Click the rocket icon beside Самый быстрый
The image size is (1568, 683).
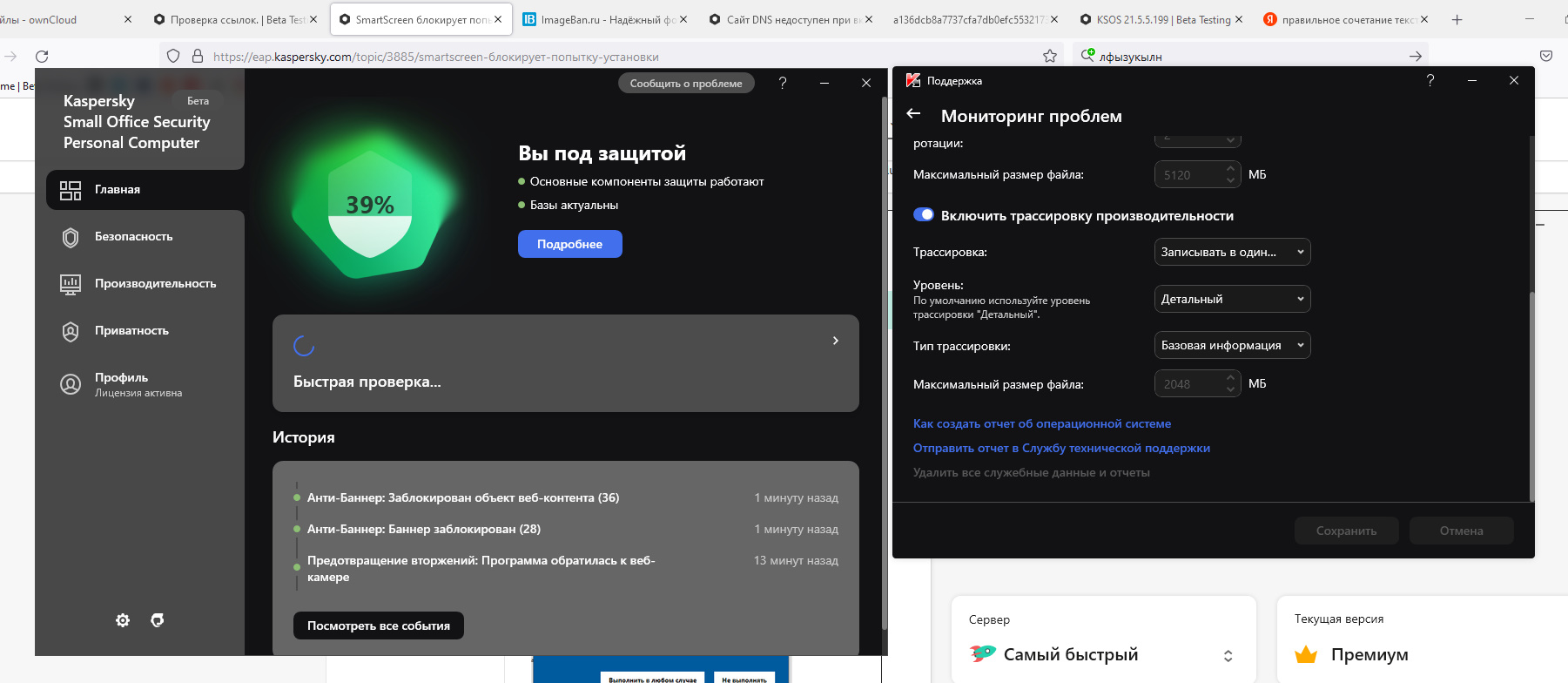983,653
